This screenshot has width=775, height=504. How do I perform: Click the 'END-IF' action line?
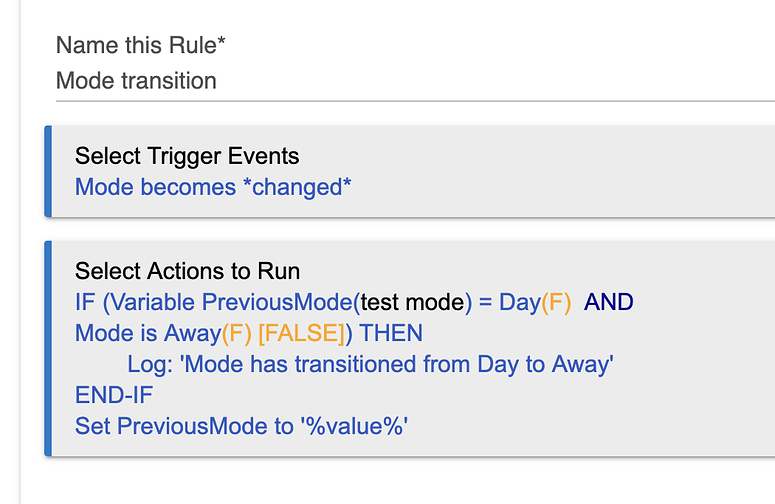[x=114, y=395]
